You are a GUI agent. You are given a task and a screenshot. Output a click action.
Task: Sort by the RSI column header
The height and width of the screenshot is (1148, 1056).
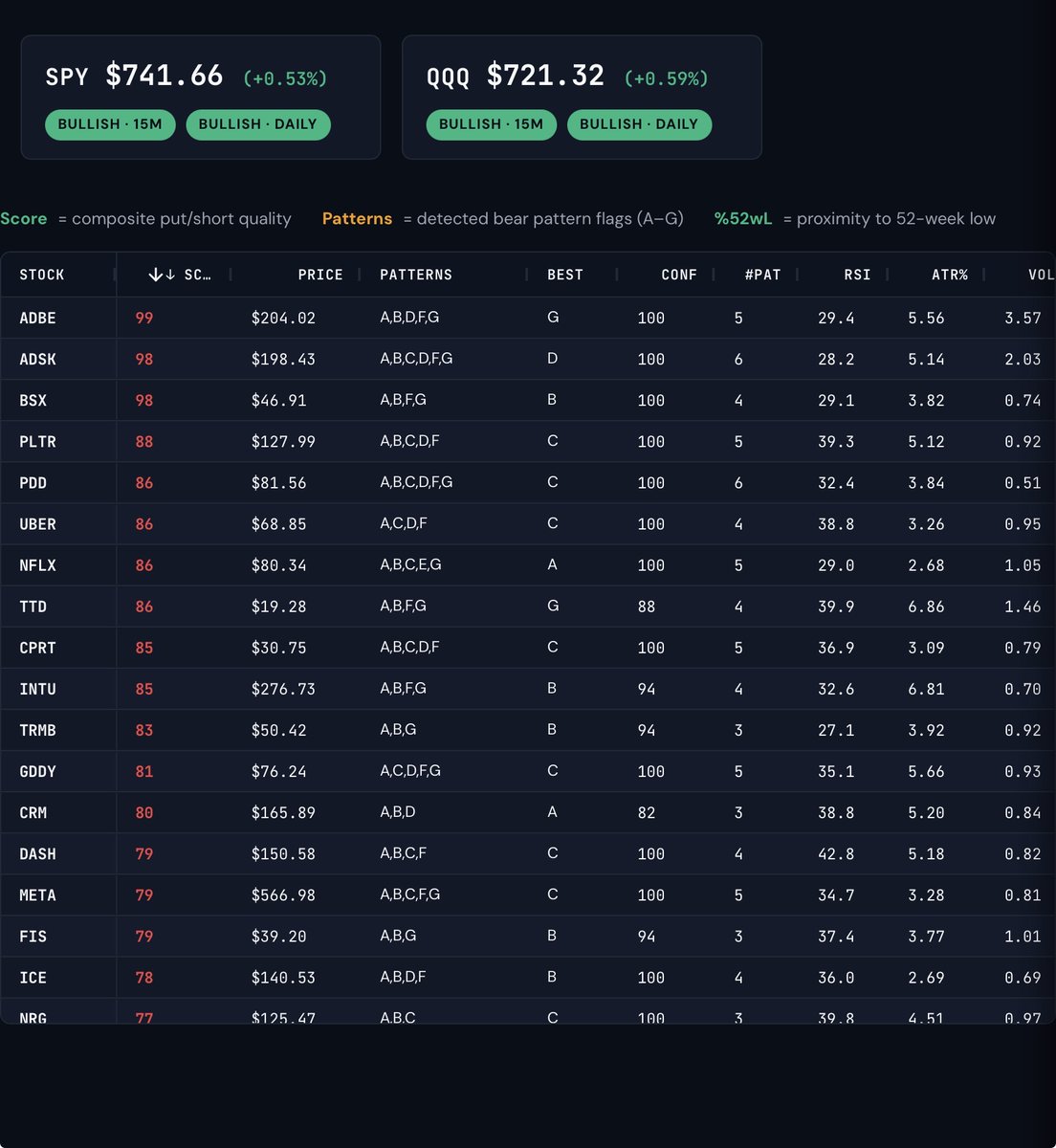click(858, 275)
